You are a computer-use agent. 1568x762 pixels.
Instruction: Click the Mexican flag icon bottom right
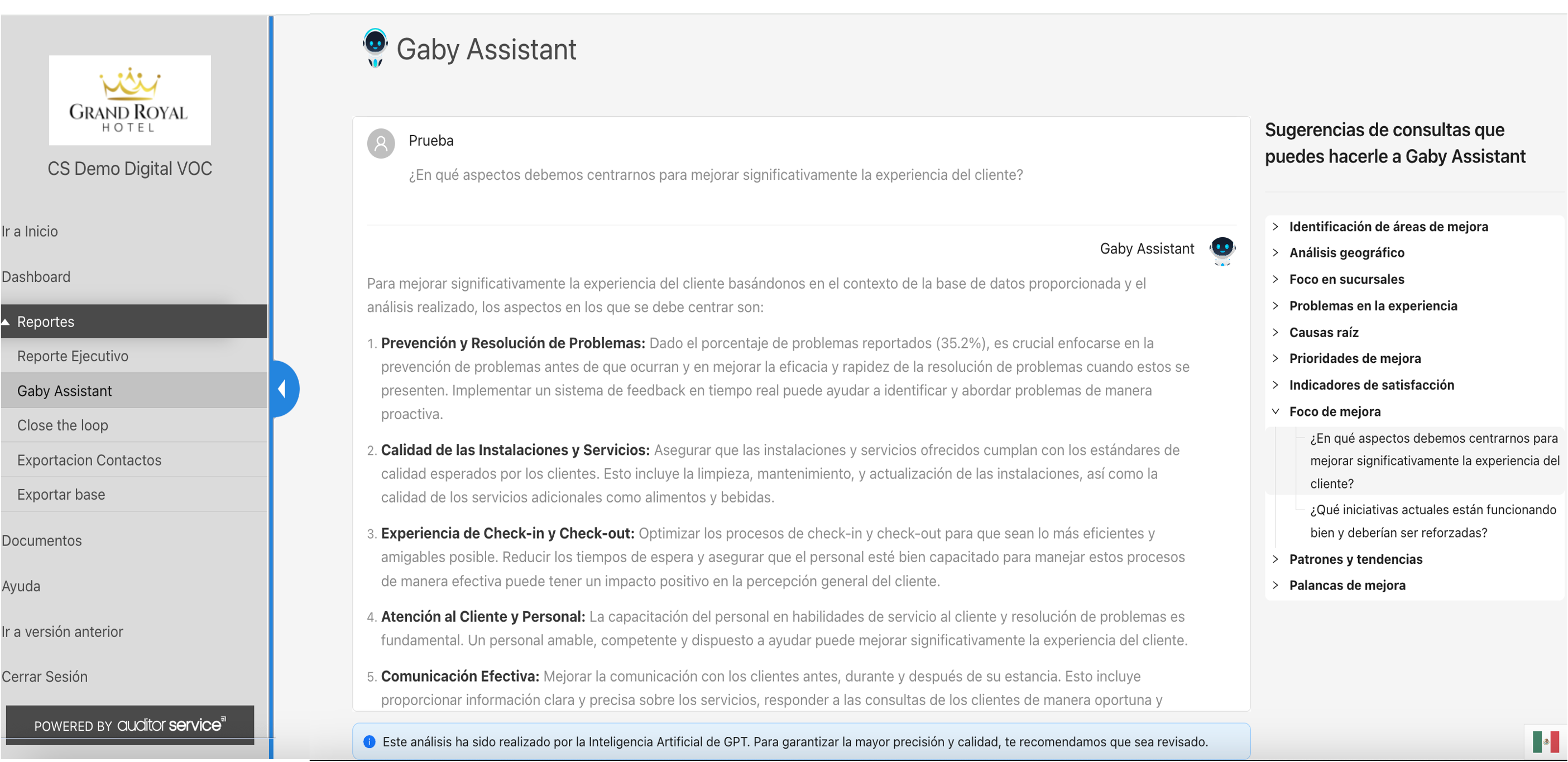click(x=1544, y=742)
